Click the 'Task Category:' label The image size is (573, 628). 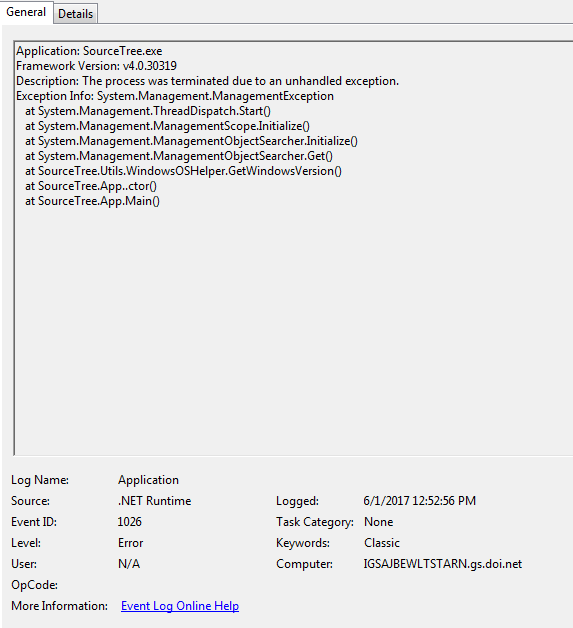315,522
